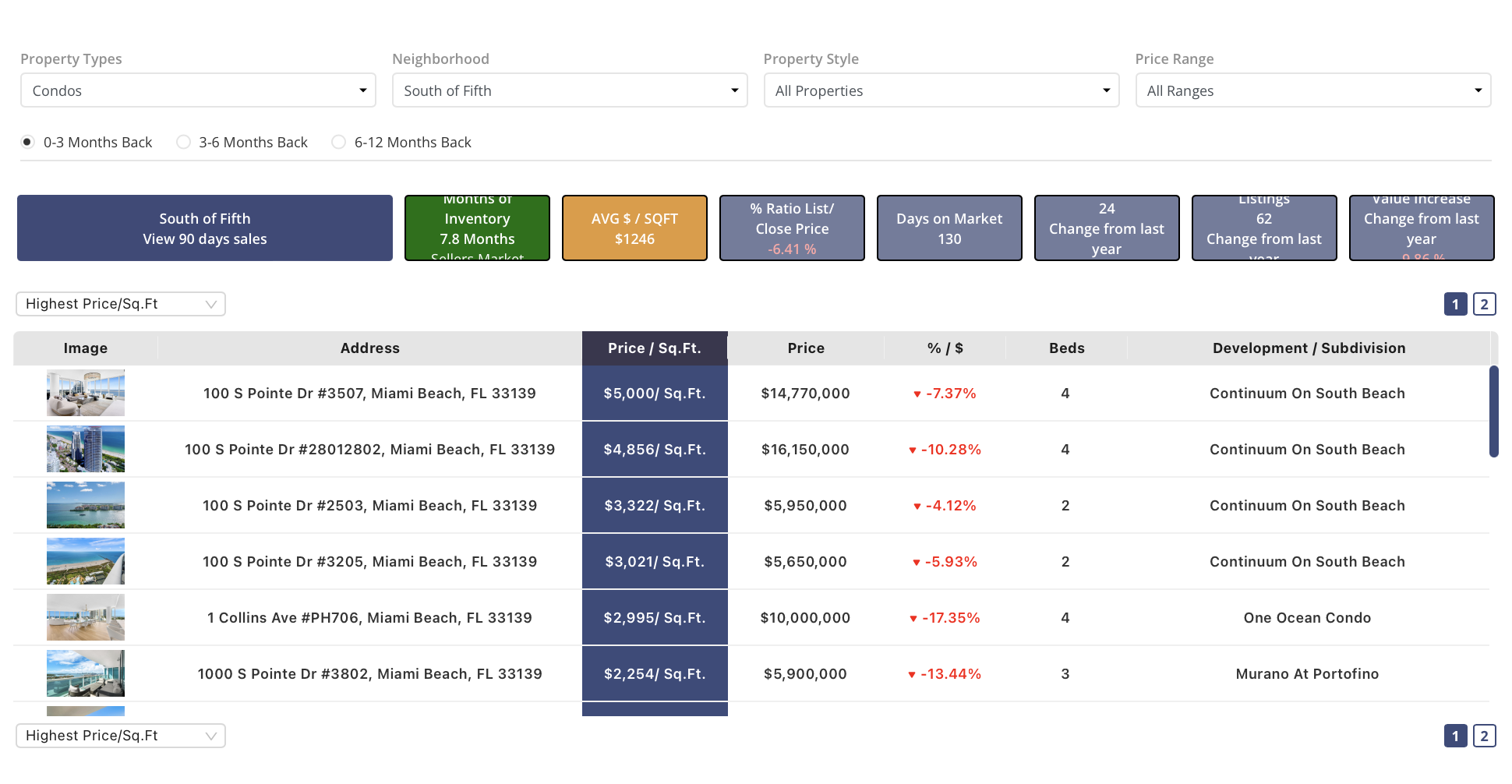Click the % Ratio List/Close Price card
The image size is (1512, 784).
pyautogui.click(x=792, y=228)
